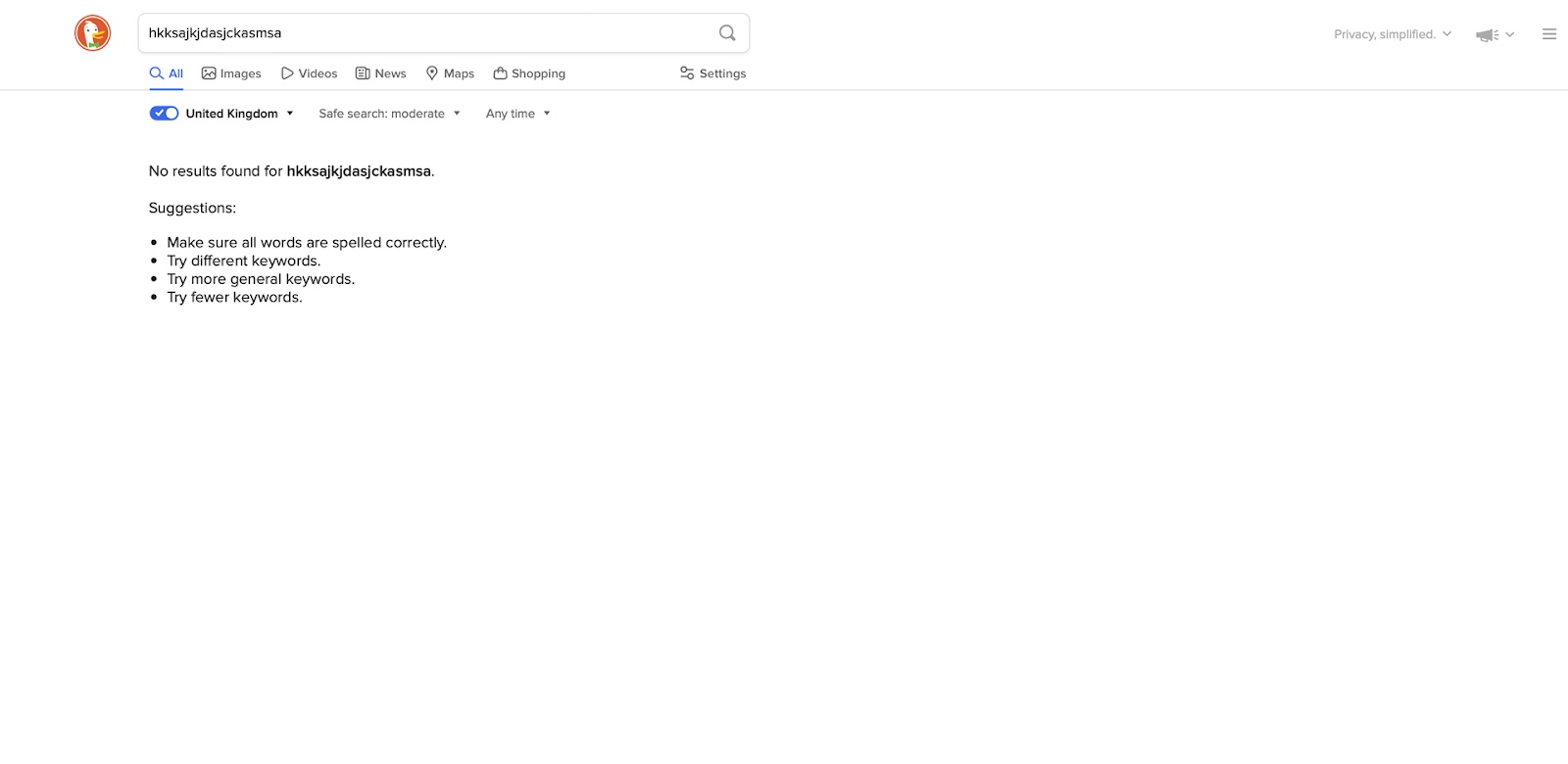Click the magnifying glass search icon
The image size is (1568, 764).
pos(727,33)
